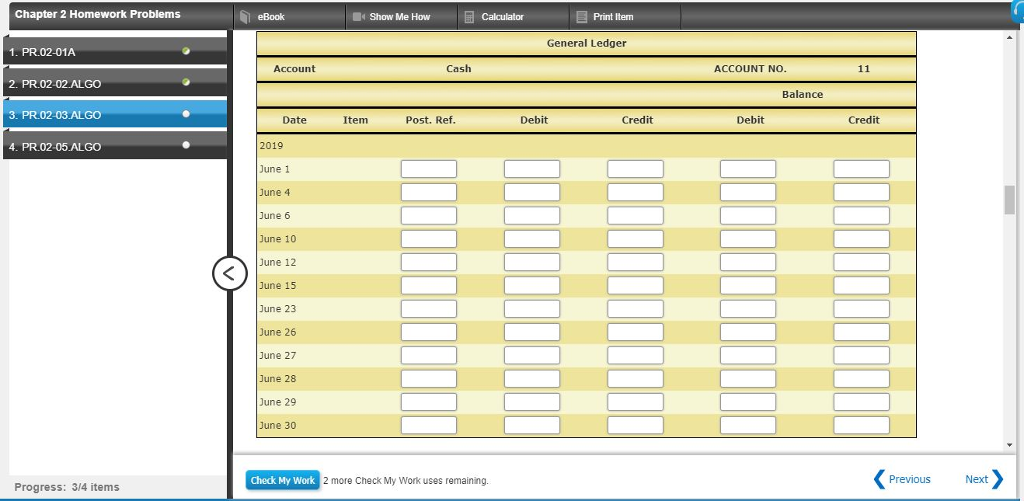The height and width of the screenshot is (501, 1024).
Task: Click June 15 Balance Debit field
Action: click(748, 285)
